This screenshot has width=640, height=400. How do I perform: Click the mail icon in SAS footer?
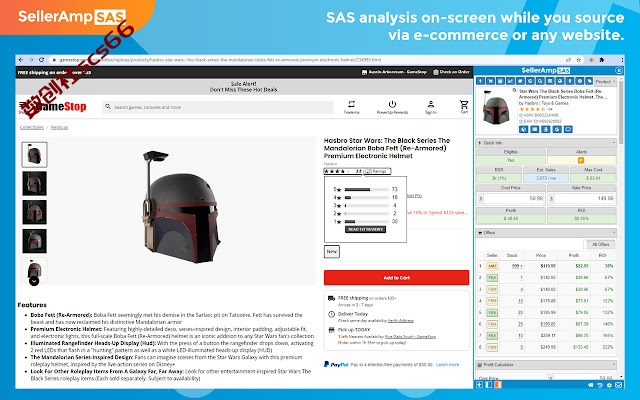point(619,385)
